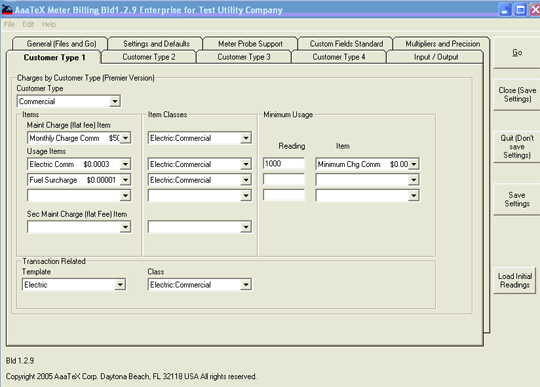Expand the Template Electric dropdown
This screenshot has width=540, height=387.
point(120,285)
